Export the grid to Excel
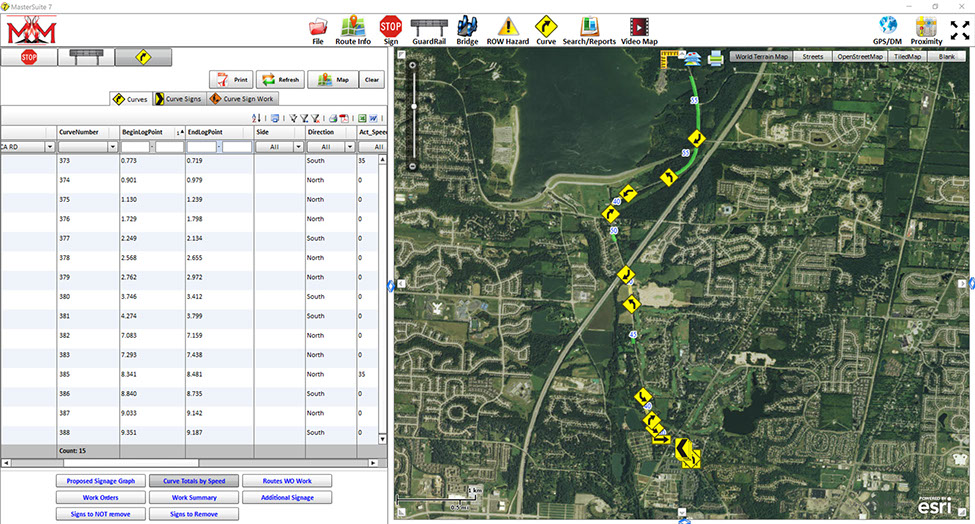 (x=360, y=118)
